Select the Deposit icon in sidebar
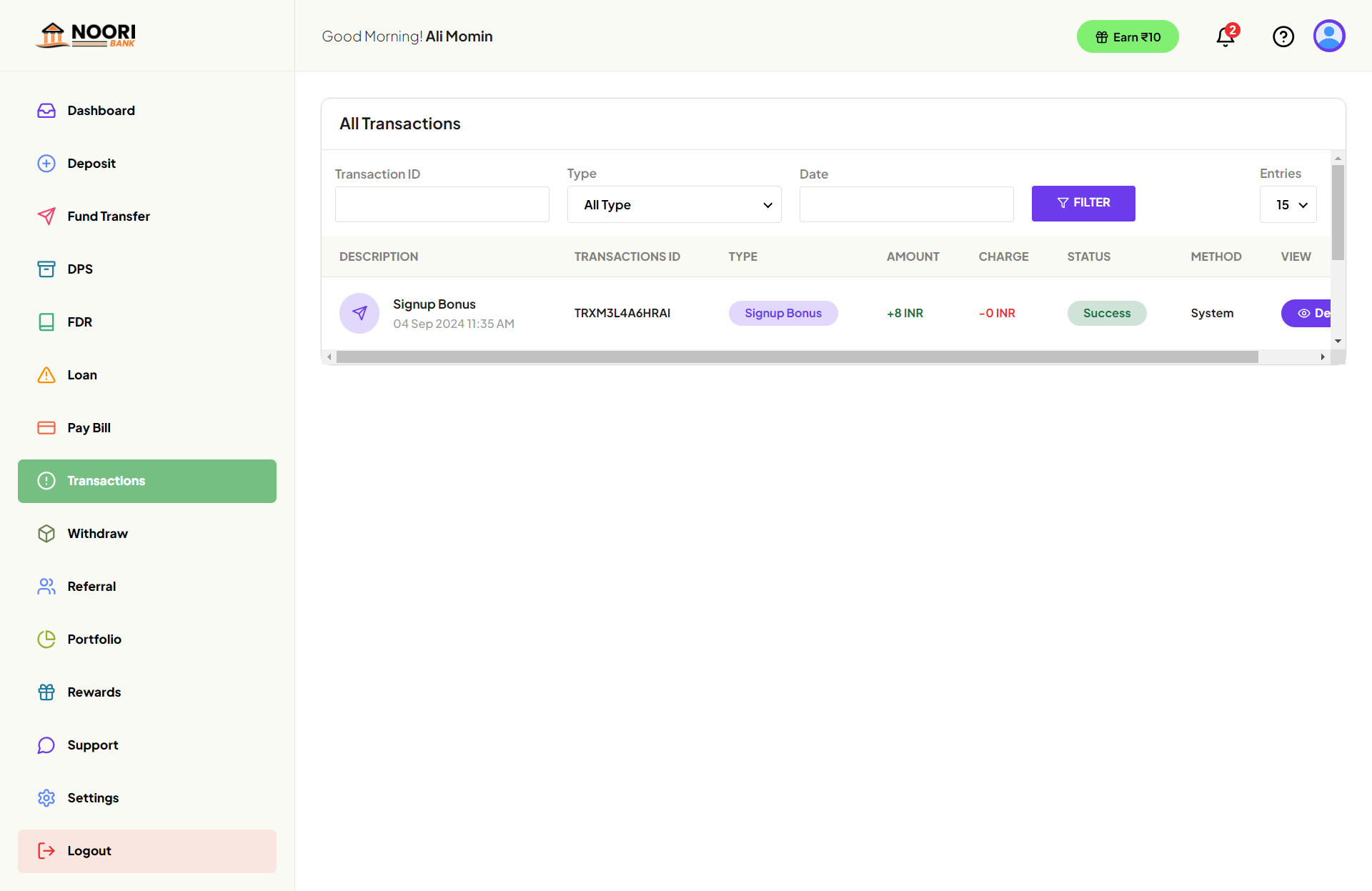 46,163
